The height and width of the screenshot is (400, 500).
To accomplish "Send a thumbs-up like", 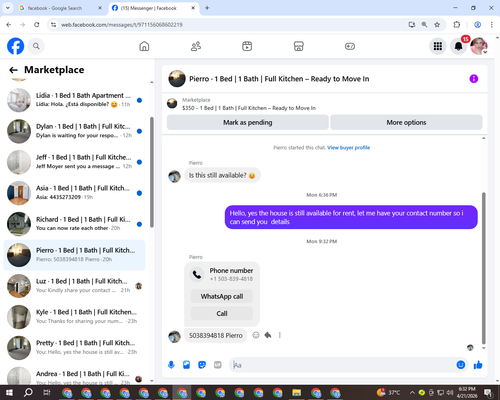I will [478, 365].
